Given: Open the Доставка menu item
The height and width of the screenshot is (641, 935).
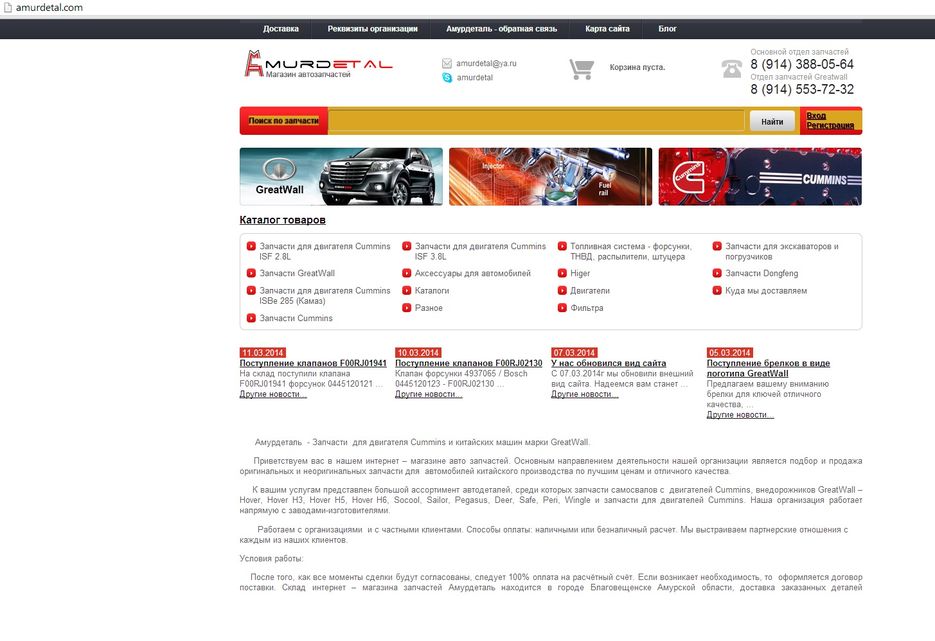Looking at the screenshot, I should click(x=281, y=29).
